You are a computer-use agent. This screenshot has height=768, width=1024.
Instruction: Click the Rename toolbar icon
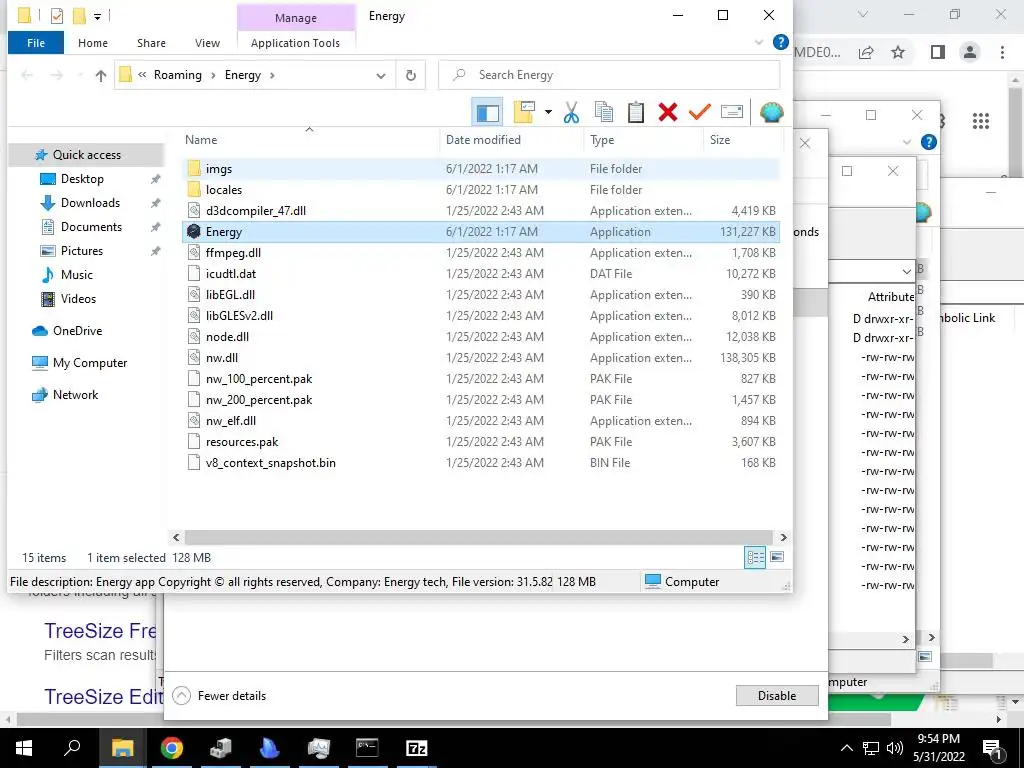[731, 112]
